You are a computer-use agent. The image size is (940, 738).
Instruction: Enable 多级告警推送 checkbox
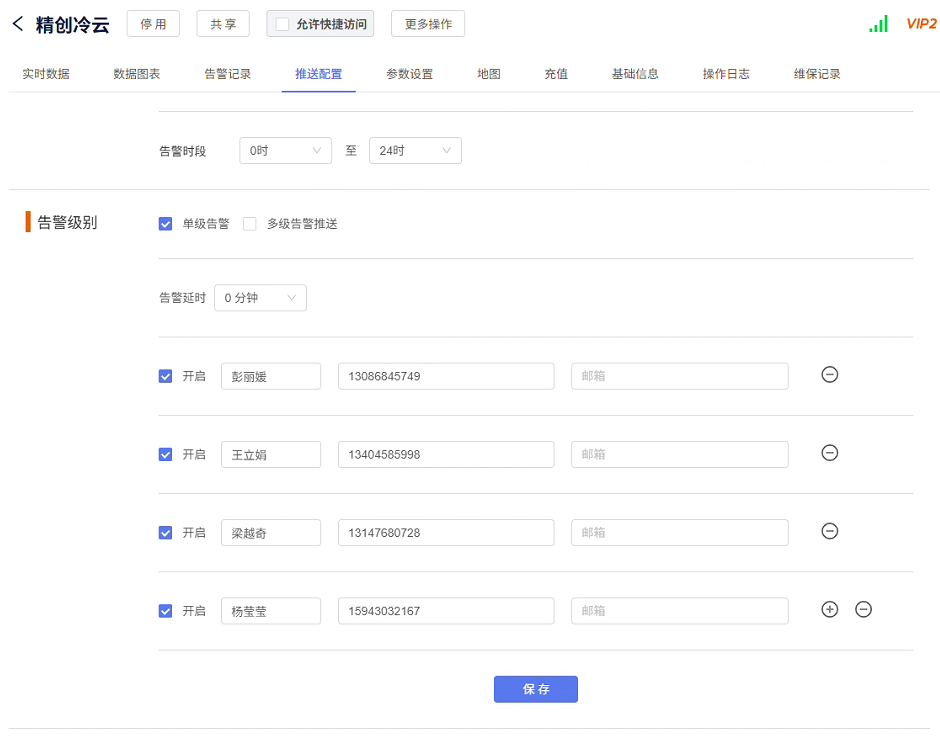pos(250,224)
